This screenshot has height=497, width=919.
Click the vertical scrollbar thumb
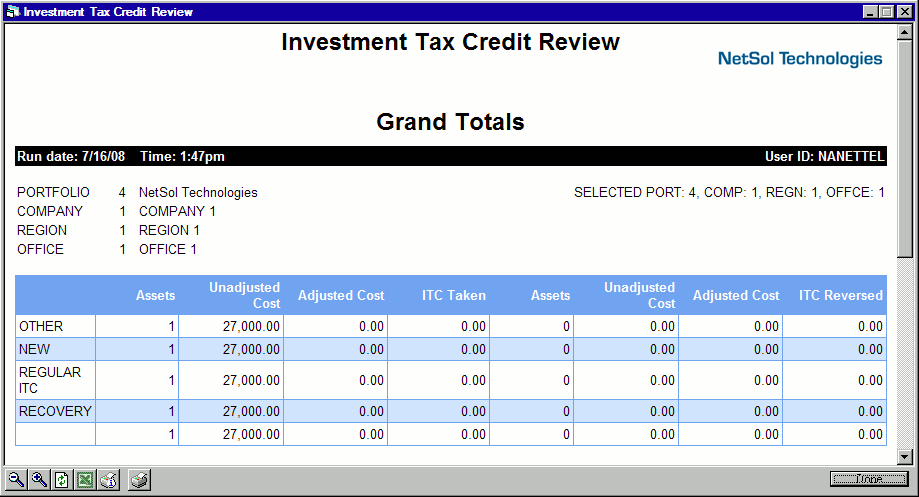[x=905, y=149]
